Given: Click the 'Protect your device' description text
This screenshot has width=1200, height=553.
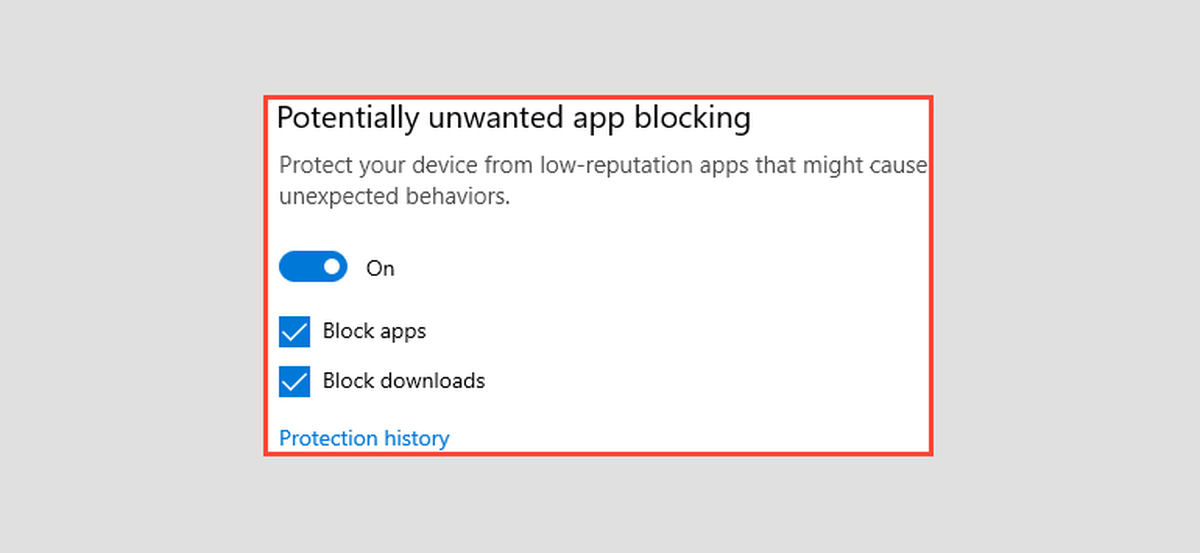Looking at the screenshot, I should click(x=603, y=181).
